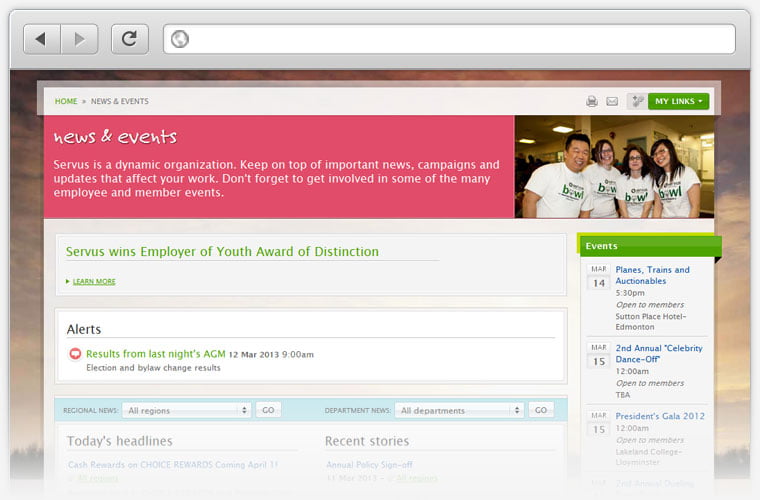
Task: Click the envelope email icon
Action: [612, 101]
